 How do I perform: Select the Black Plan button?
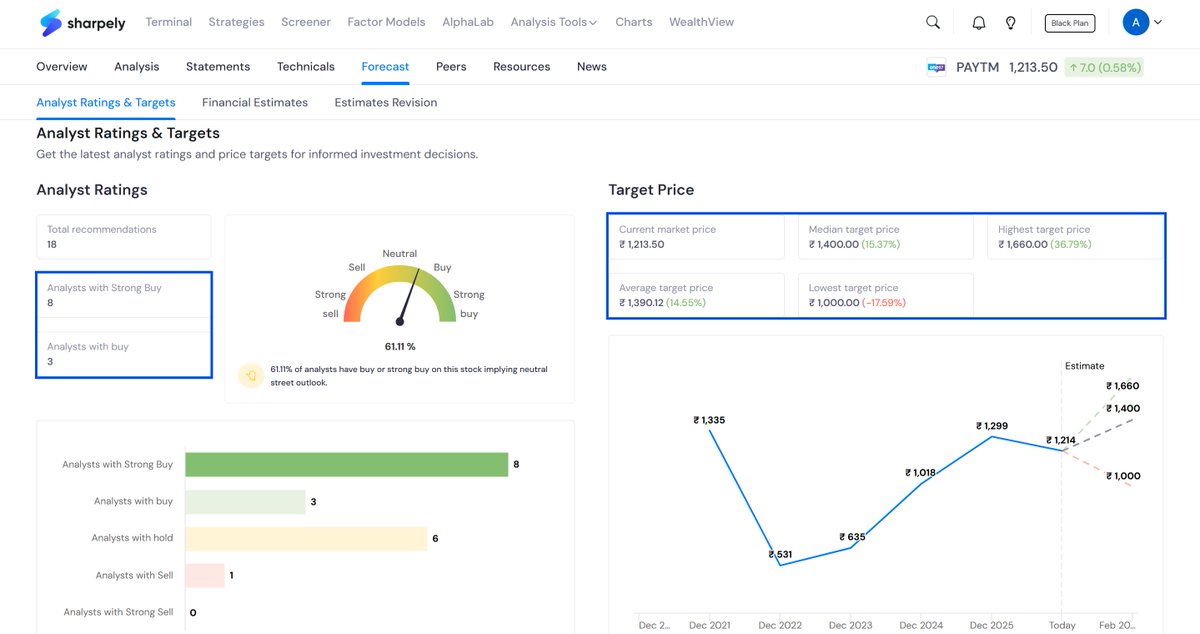1070,22
